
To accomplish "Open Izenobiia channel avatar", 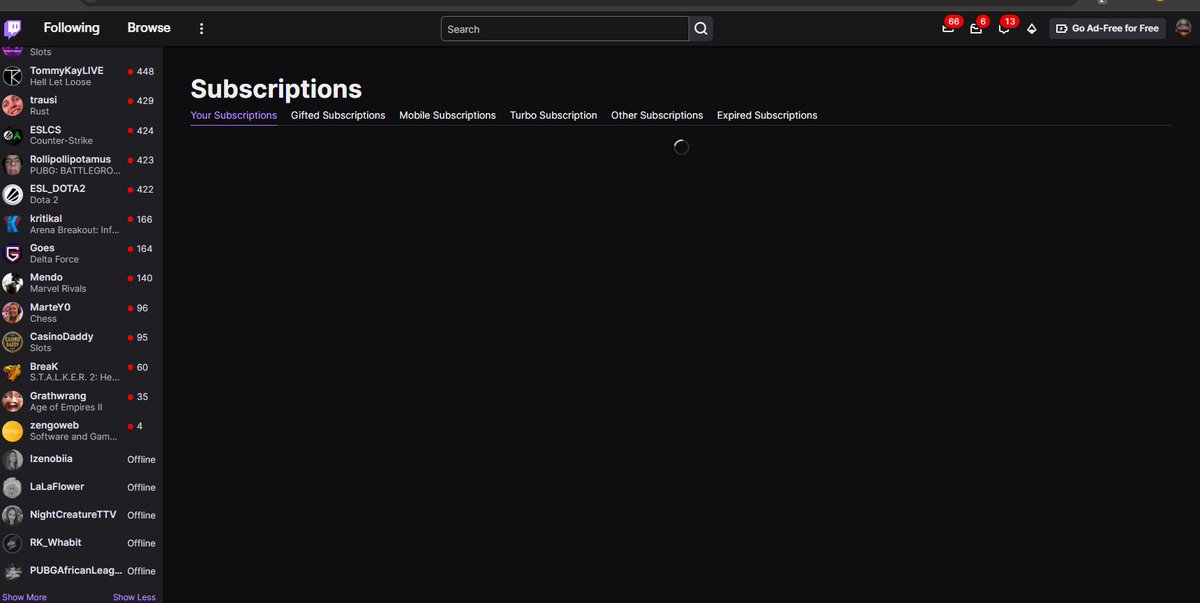I will point(12,460).
